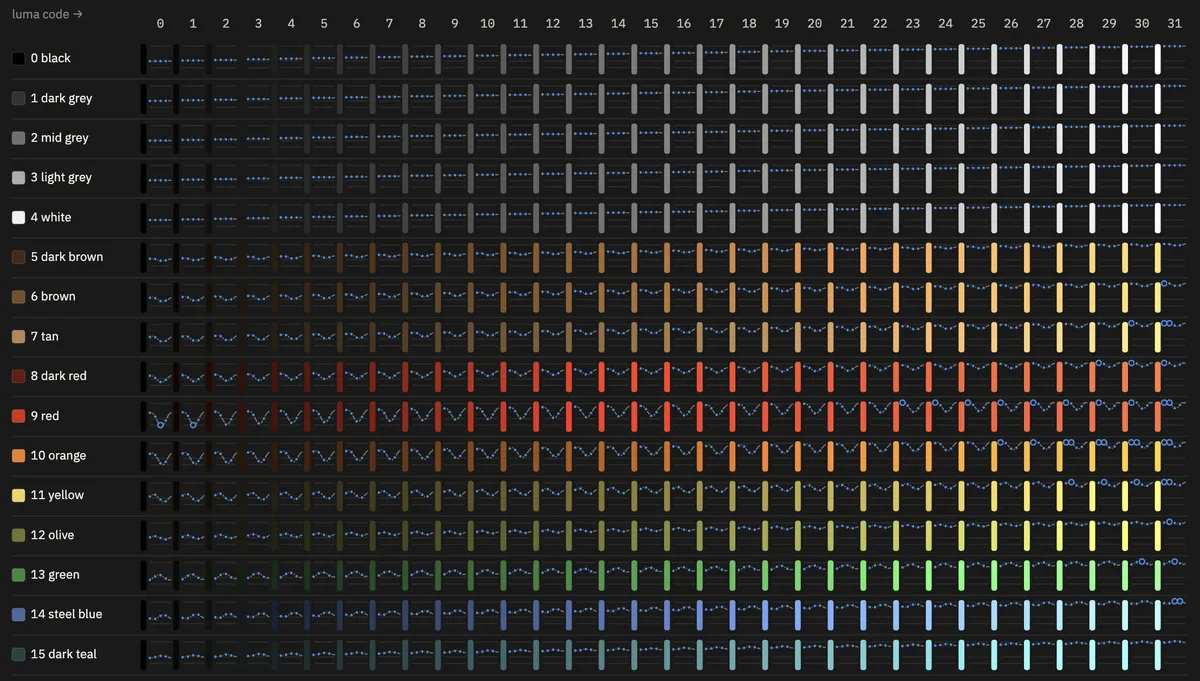This screenshot has height=681, width=1200.
Task: Click the 'luma code →' header label
Action: coord(48,15)
